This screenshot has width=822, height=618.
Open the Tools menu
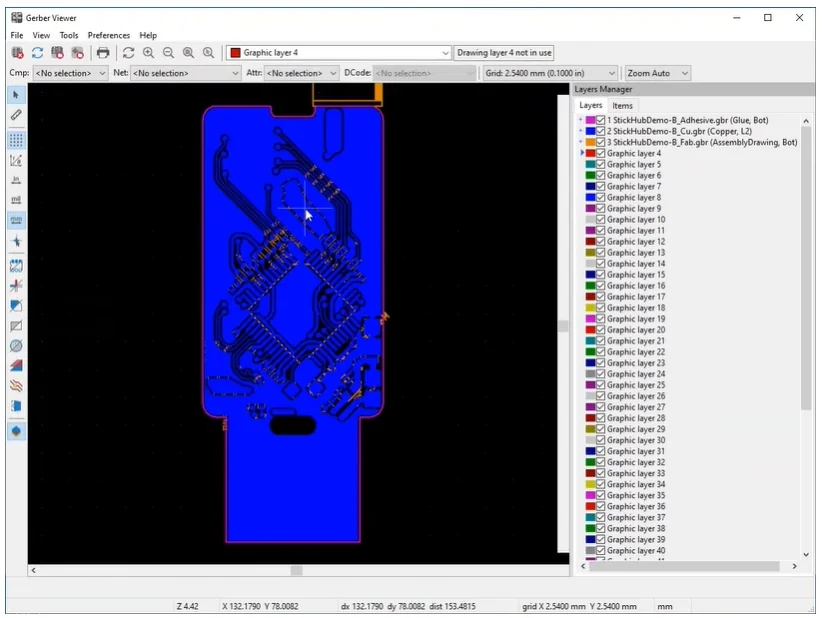(x=68, y=34)
